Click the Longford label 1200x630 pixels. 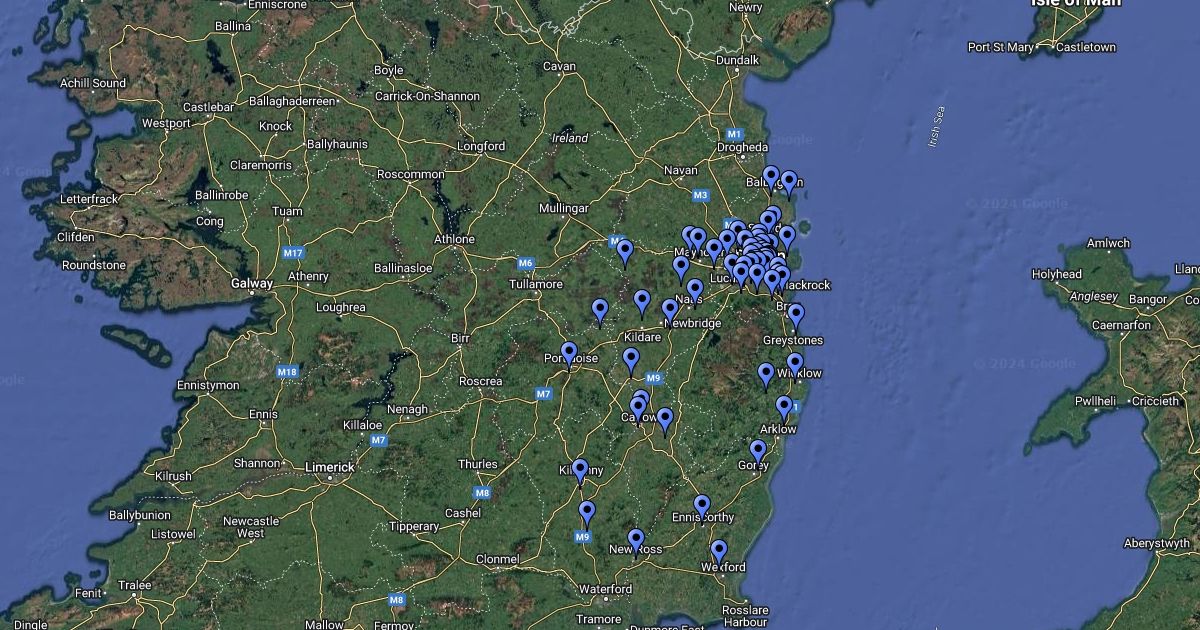pyautogui.click(x=481, y=146)
